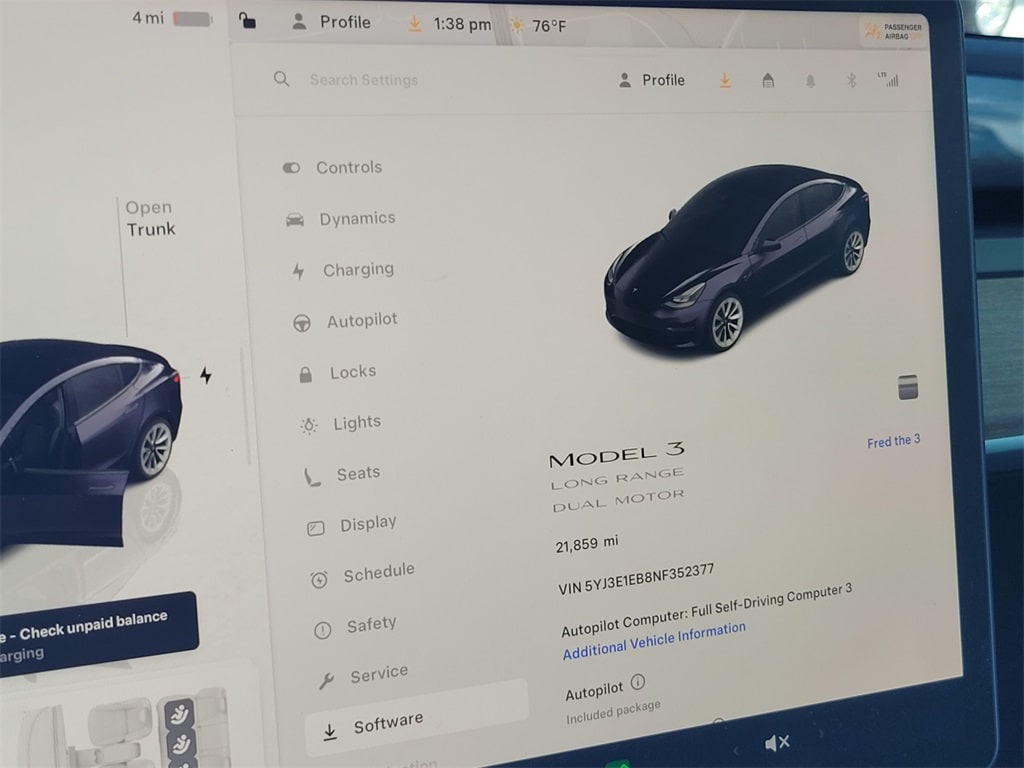Viewport: 1024px width, 768px height.
Task: Click the magnifier search icon
Action: tap(281, 80)
